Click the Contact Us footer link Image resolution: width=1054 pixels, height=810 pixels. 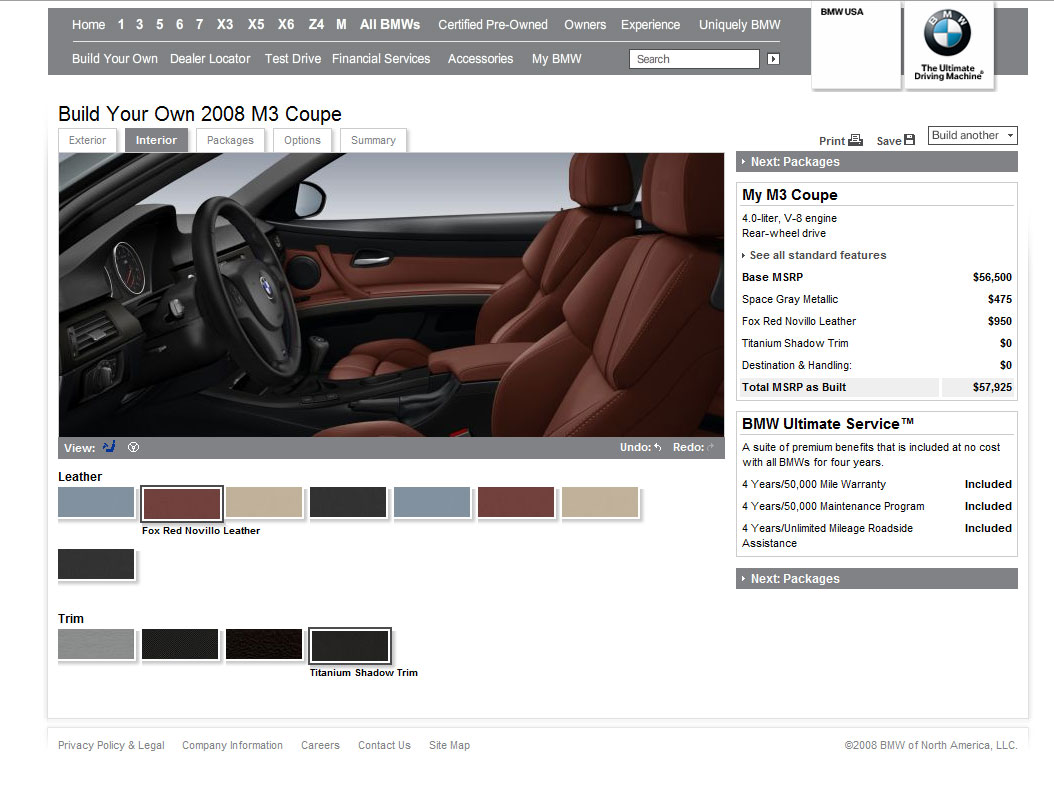(x=384, y=745)
